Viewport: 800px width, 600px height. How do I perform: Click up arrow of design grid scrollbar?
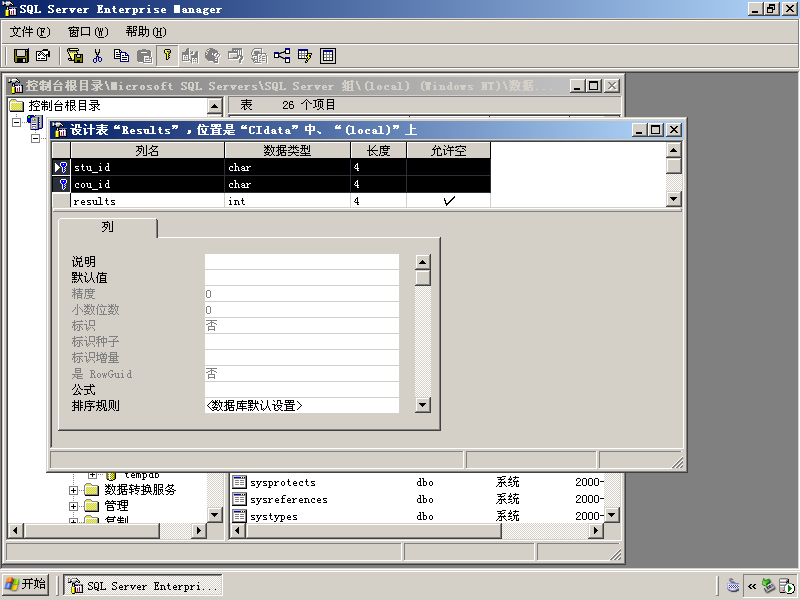[673, 150]
